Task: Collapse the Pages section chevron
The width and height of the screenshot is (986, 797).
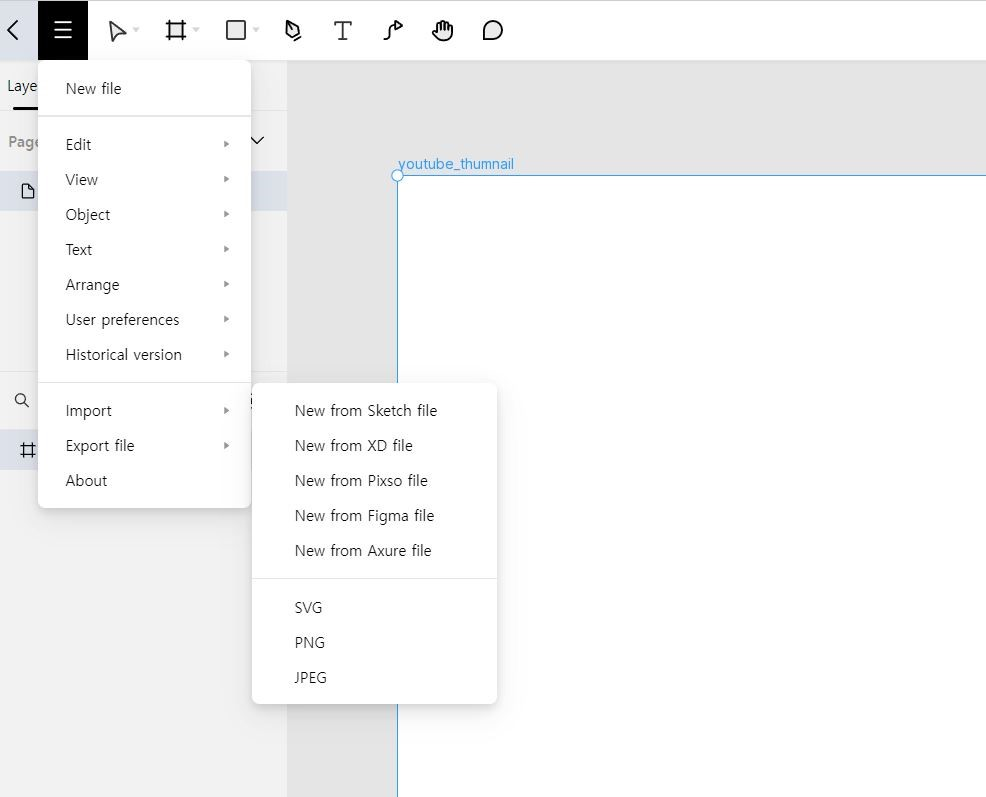Action: 257,140
